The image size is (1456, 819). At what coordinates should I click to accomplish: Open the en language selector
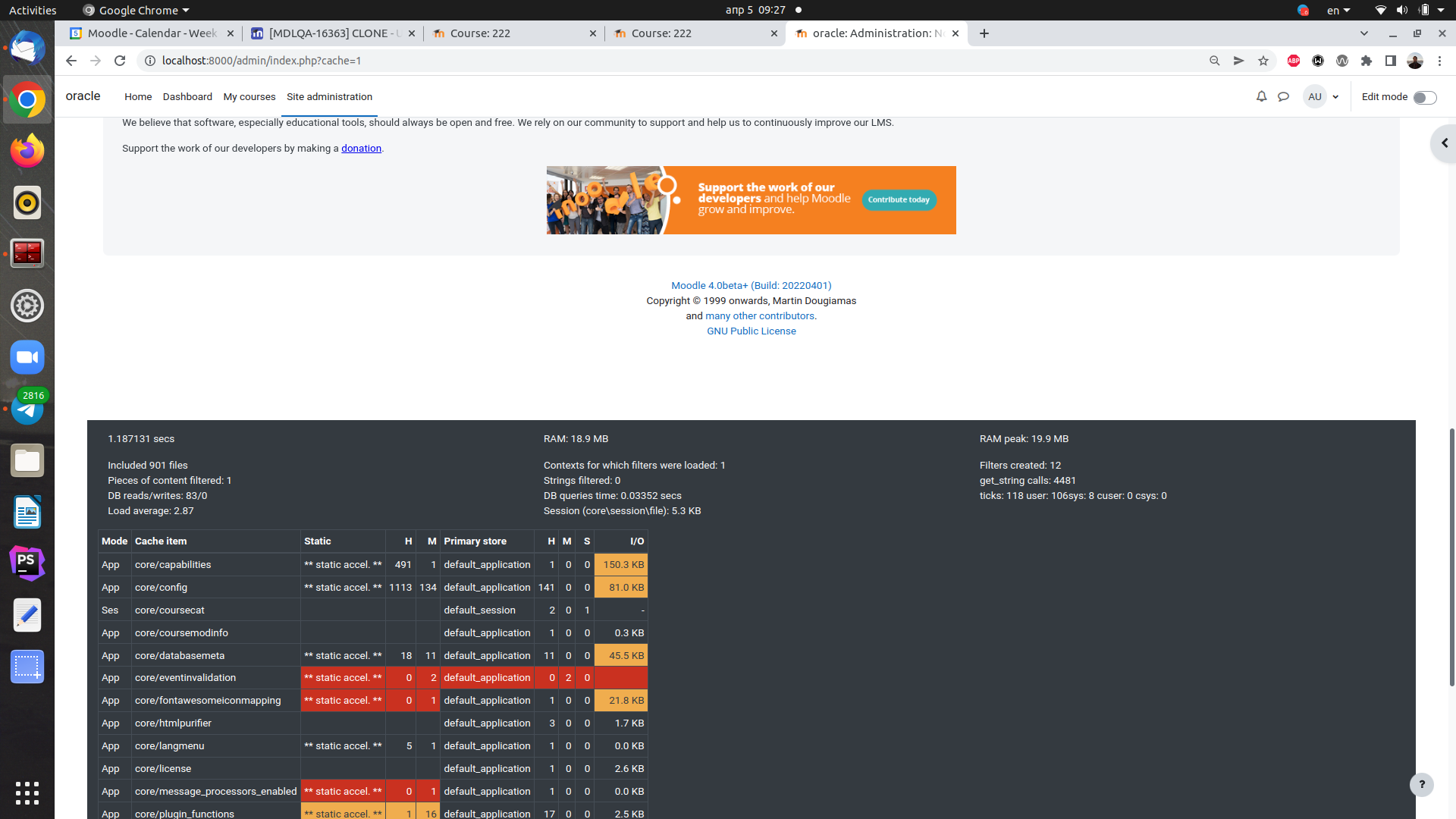1338,11
